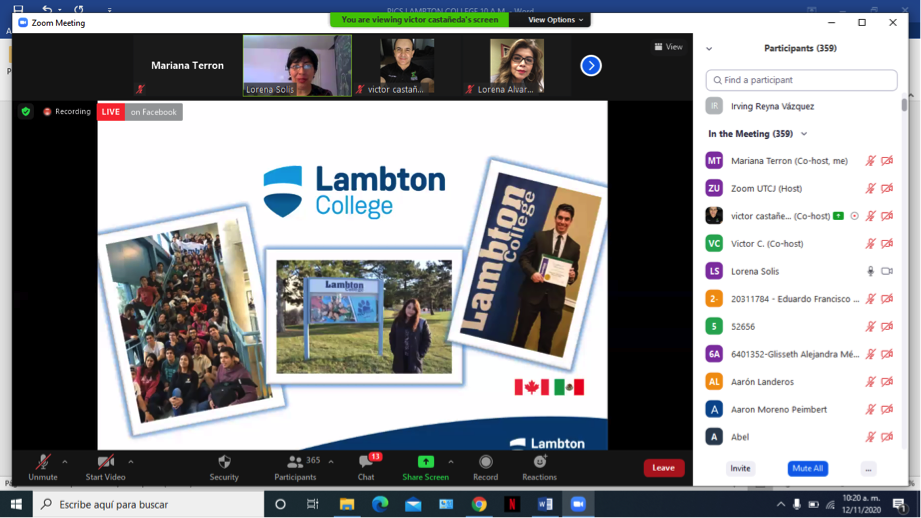The width and height of the screenshot is (921, 518).
Task: Open Cortana circle in the taskbar
Action: (x=280, y=504)
